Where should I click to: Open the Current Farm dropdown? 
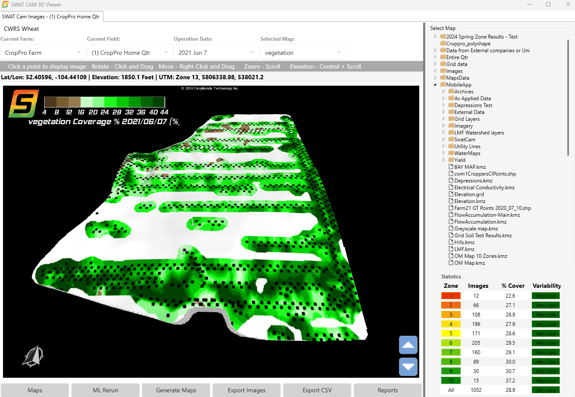[x=43, y=53]
